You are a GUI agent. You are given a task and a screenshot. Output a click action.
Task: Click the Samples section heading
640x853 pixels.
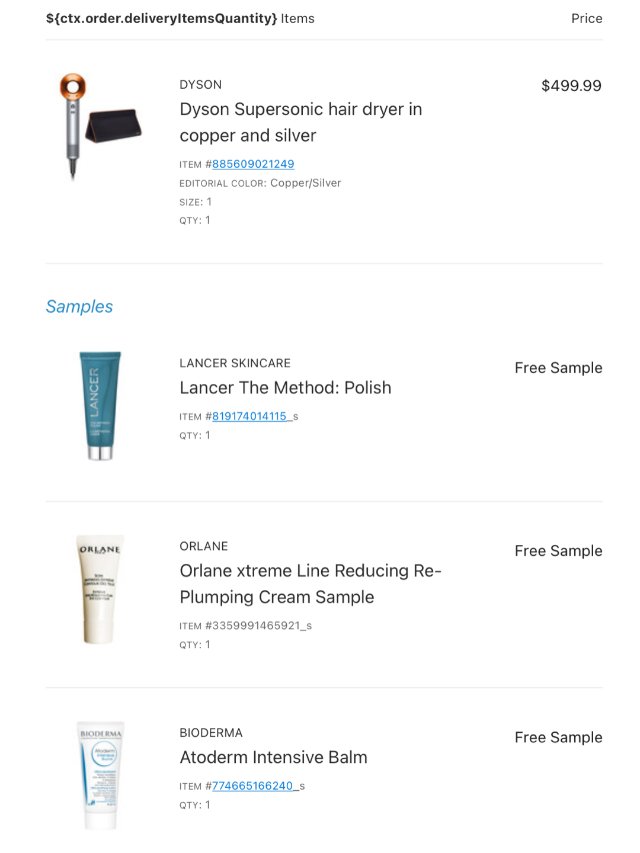coord(79,307)
